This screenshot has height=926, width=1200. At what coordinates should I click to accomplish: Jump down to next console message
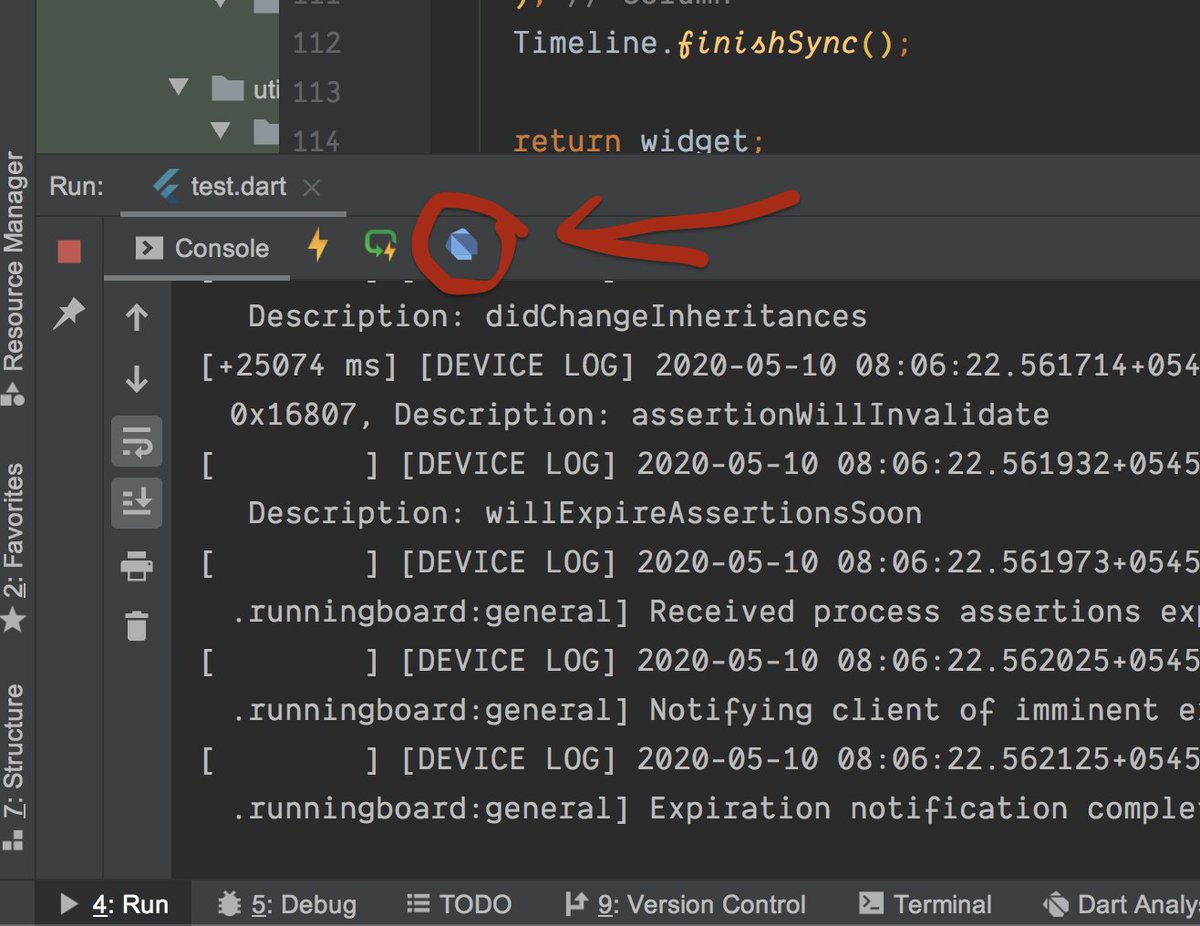[137, 380]
